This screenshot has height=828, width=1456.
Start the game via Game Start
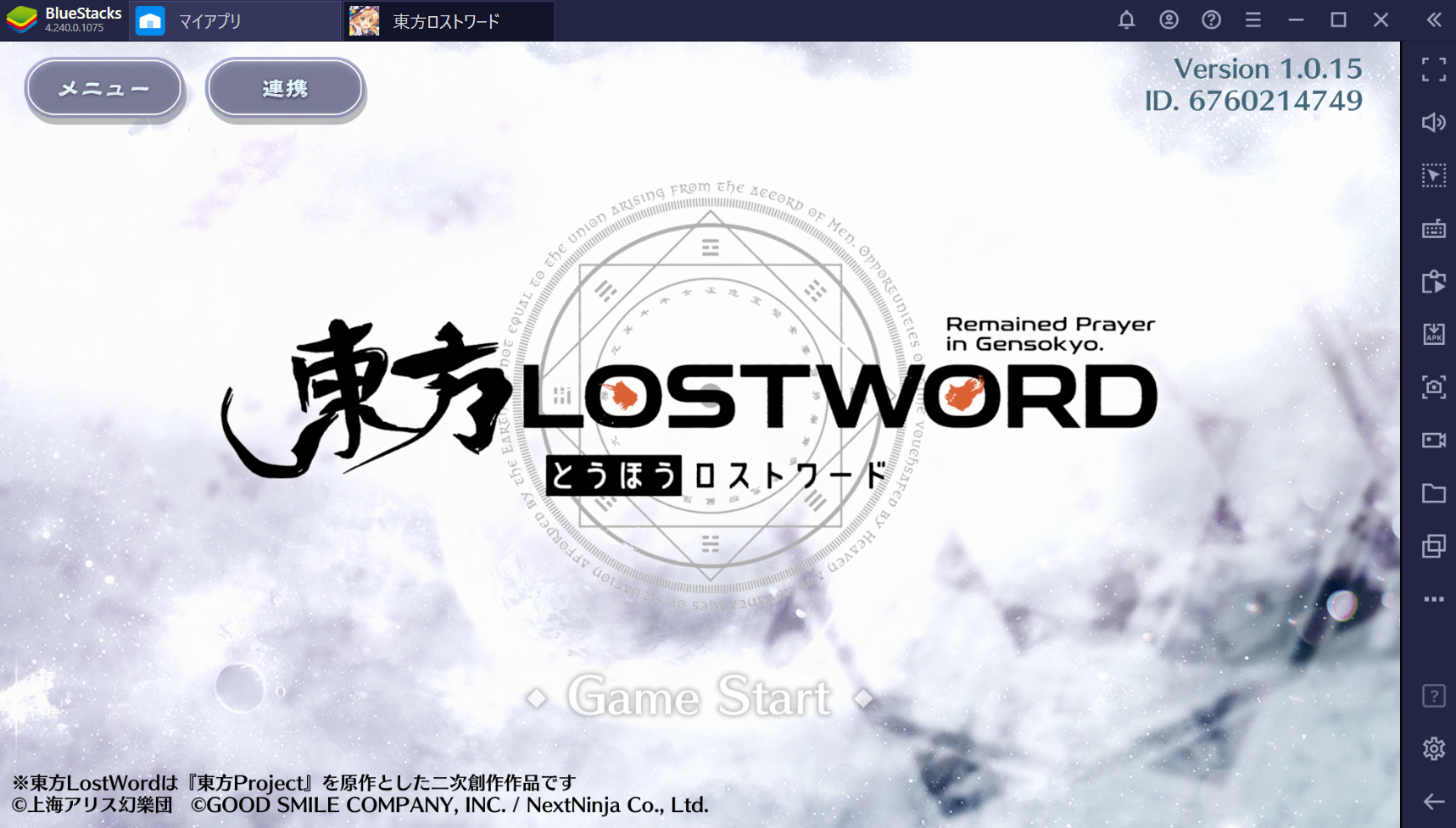click(x=700, y=697)
